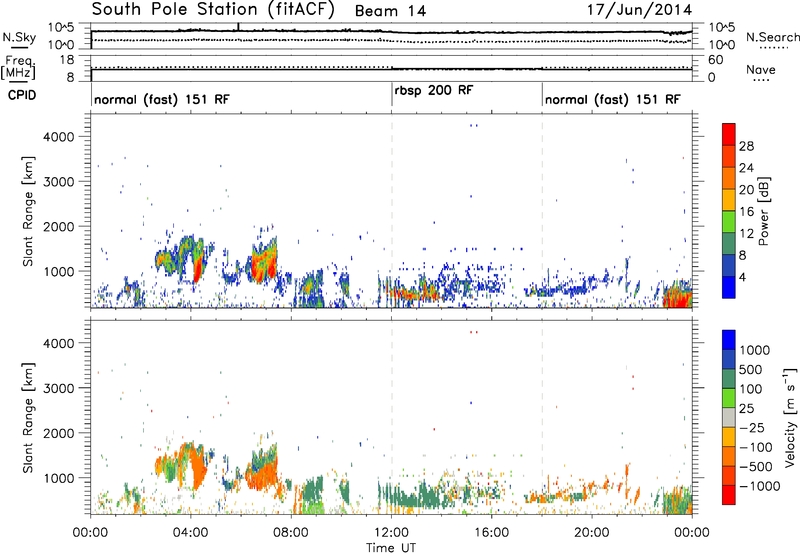Click the '08:00' time tick label
The height and width of the screenshot is (554, 800).
coord(291,533)
